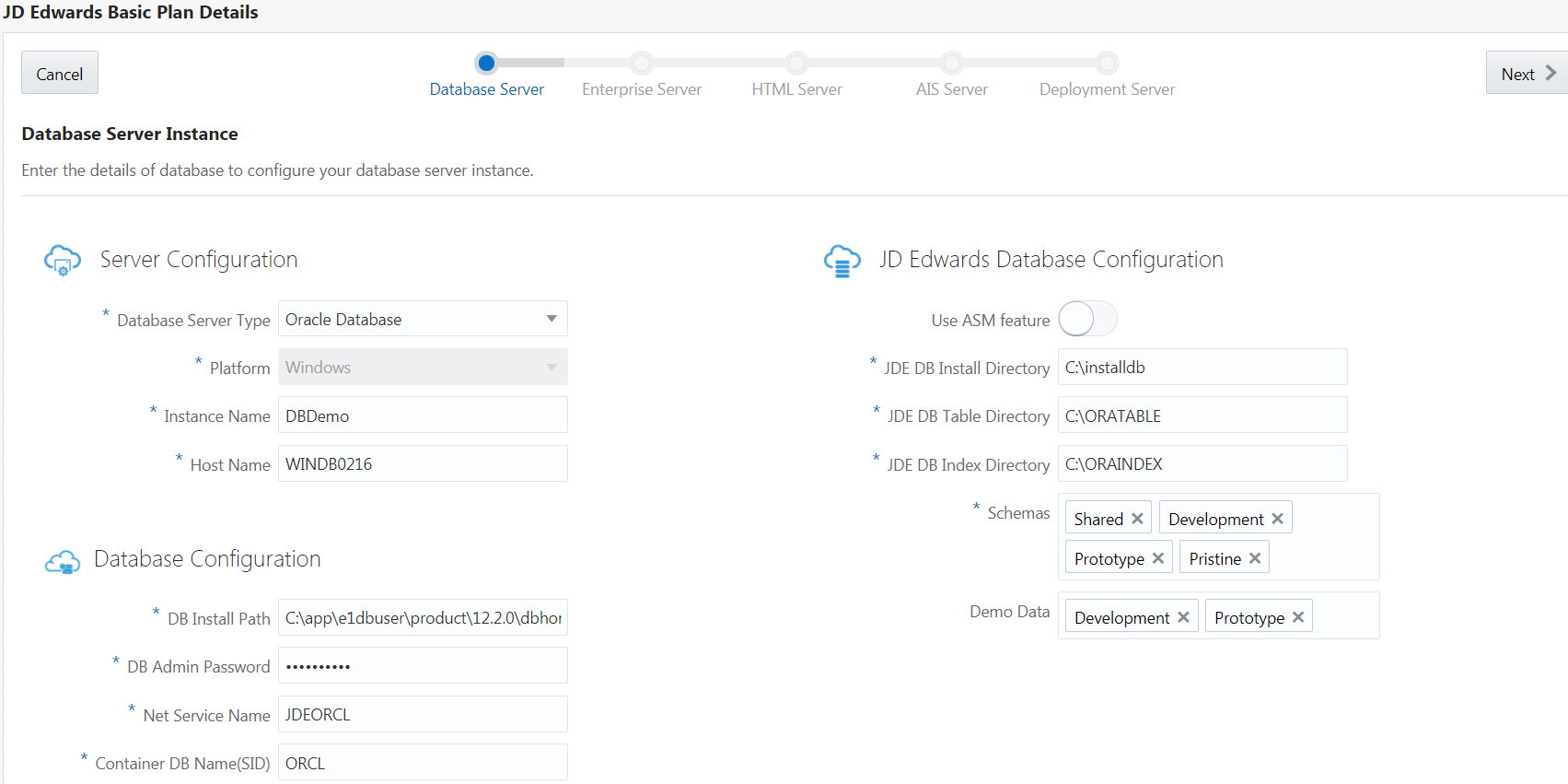Viewport: 1568px width, 784px height.
Task: Click the AIS Server progress dot
Action: click(x=952, y=63)
